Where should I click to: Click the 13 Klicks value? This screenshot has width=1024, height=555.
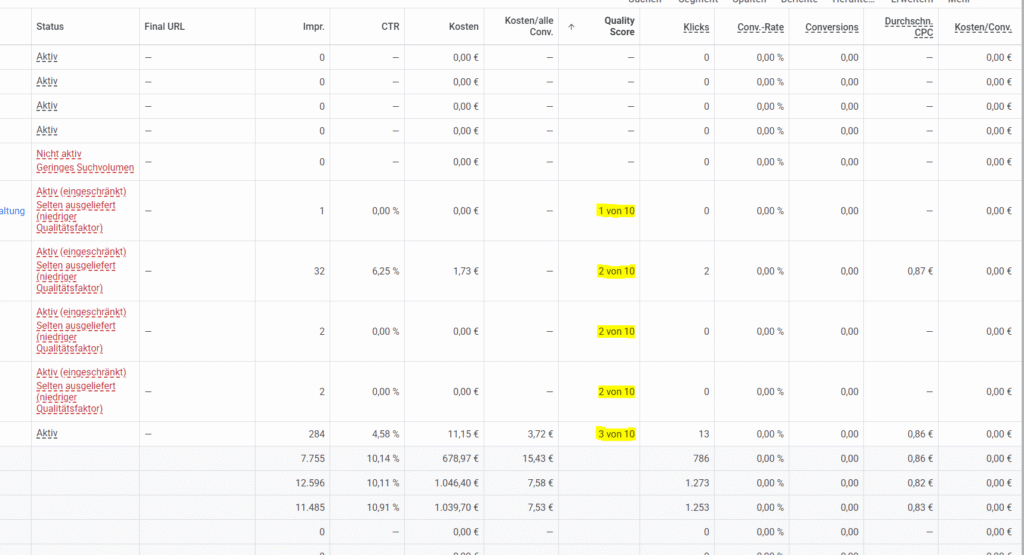point(704,434)
